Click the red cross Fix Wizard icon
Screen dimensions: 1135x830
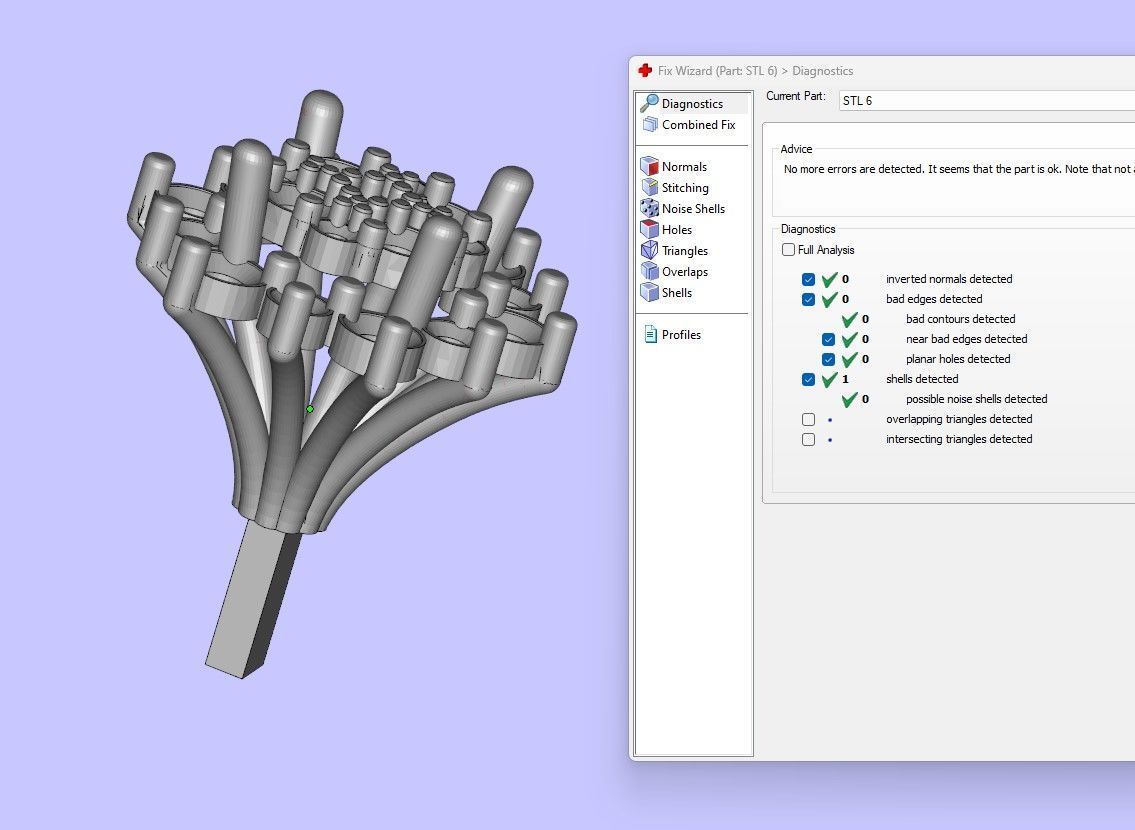click(x=644, y=70)
